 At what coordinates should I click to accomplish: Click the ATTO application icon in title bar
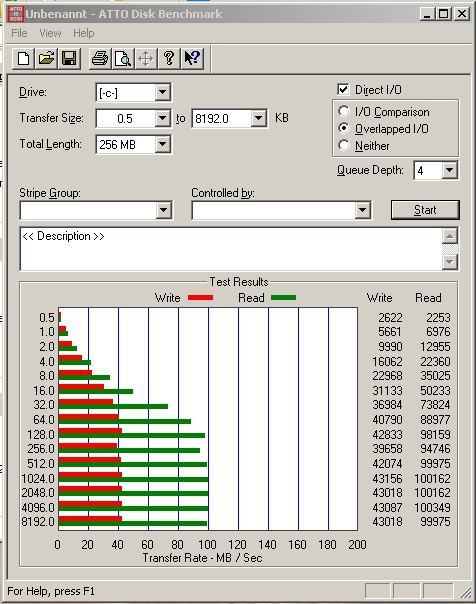pos(15,14)
